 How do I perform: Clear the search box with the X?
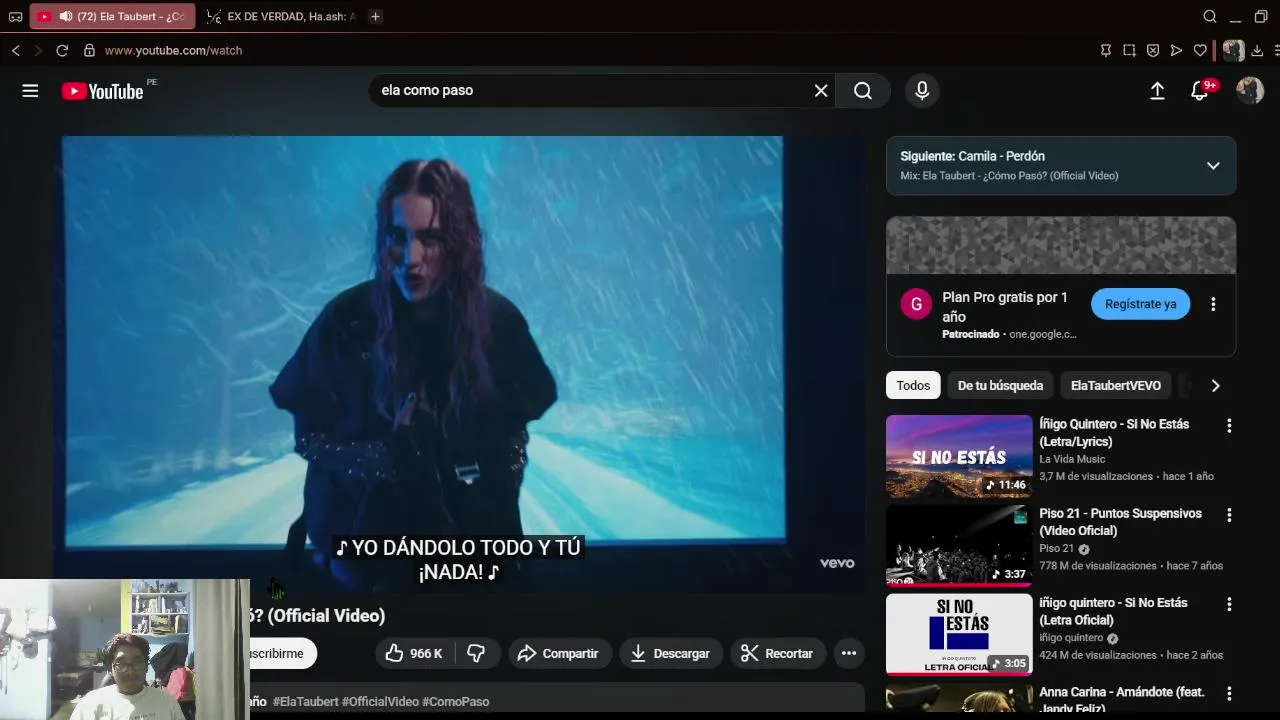coord(821,91)
